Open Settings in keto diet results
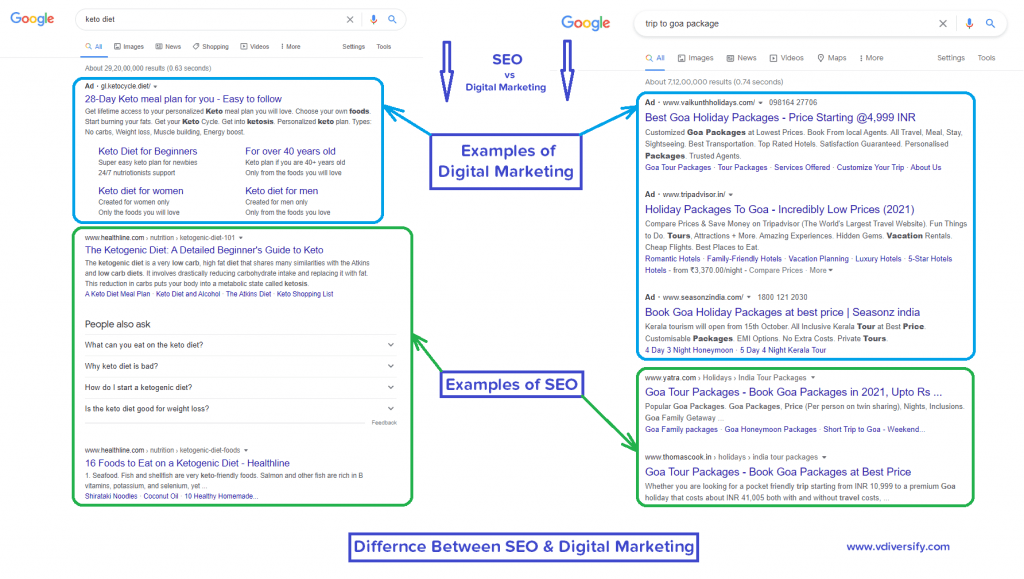Image resolution: width=1024 pixels, height=579 pixels. point(353,47)
